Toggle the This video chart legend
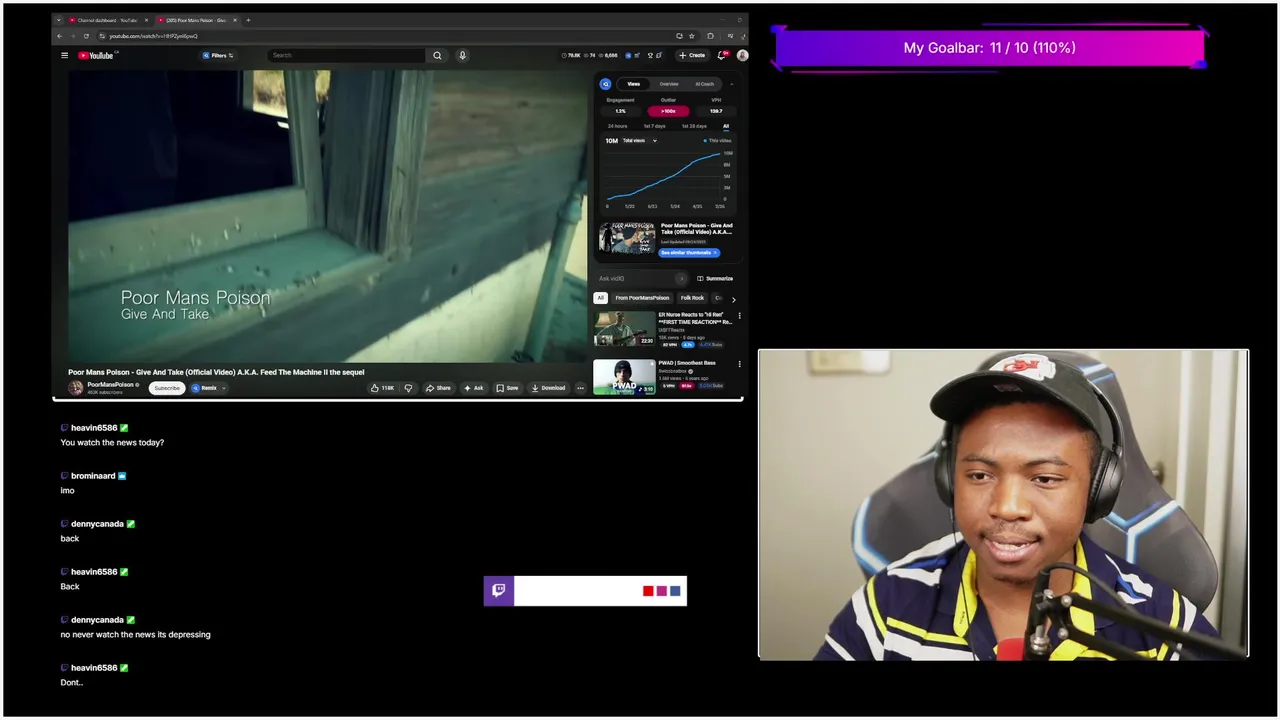The image size is (1280, 720). point(717,141)
